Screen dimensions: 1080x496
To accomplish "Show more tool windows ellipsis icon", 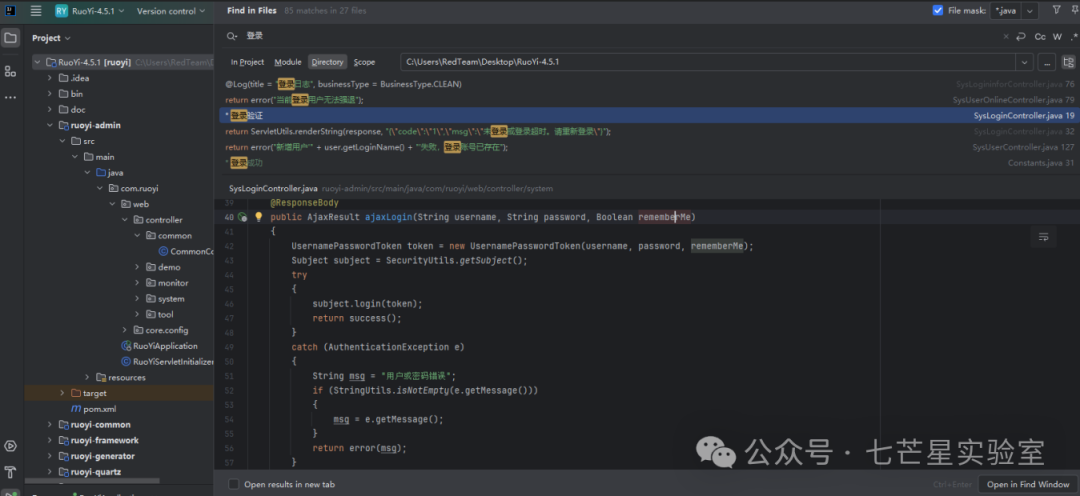I will (x=10, y=97).
